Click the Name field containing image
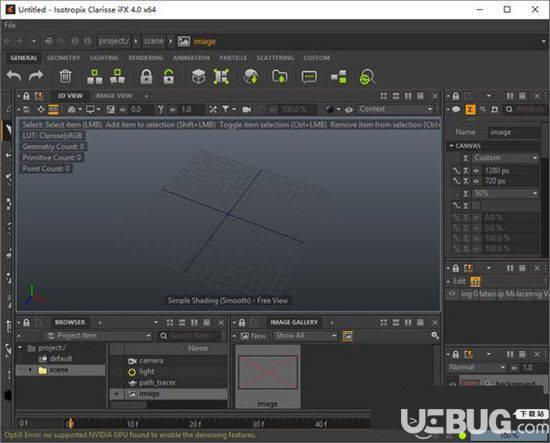This screenshot has width=550, height=443. tap(514, 132)
